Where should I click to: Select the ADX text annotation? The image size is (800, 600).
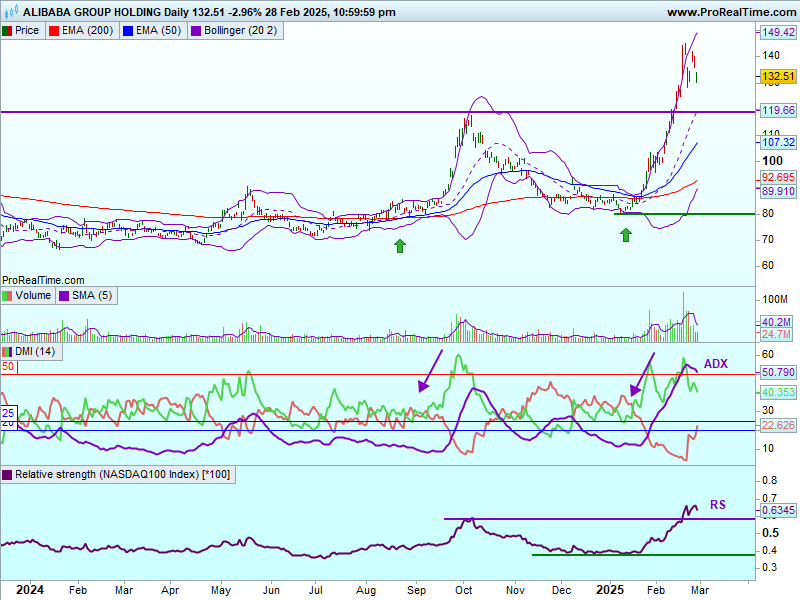(716, 363)
